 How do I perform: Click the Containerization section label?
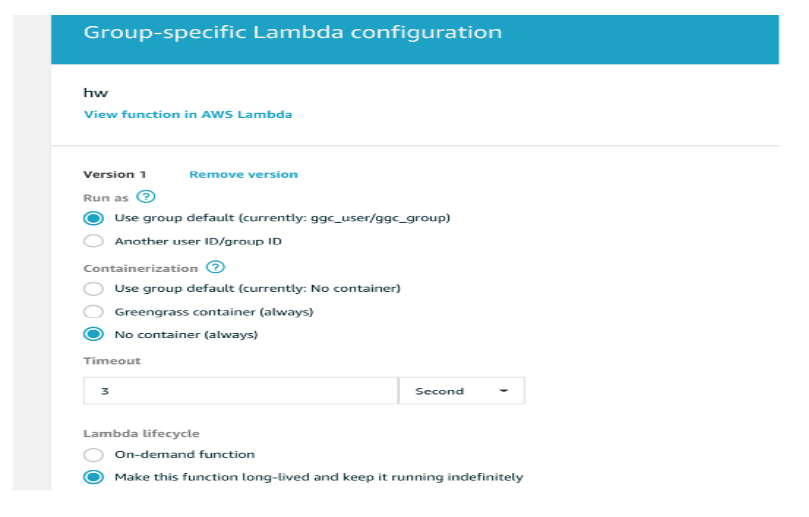140,268
